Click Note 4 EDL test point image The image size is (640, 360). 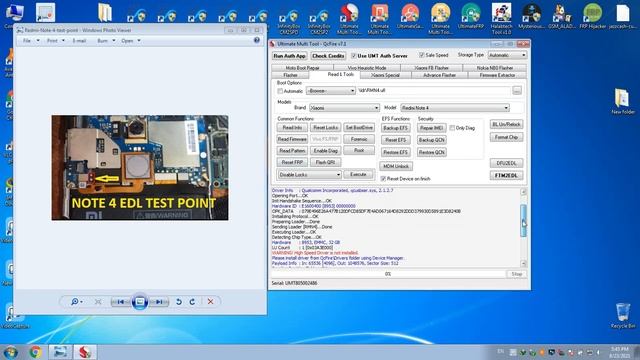click(x=140, y=168)
